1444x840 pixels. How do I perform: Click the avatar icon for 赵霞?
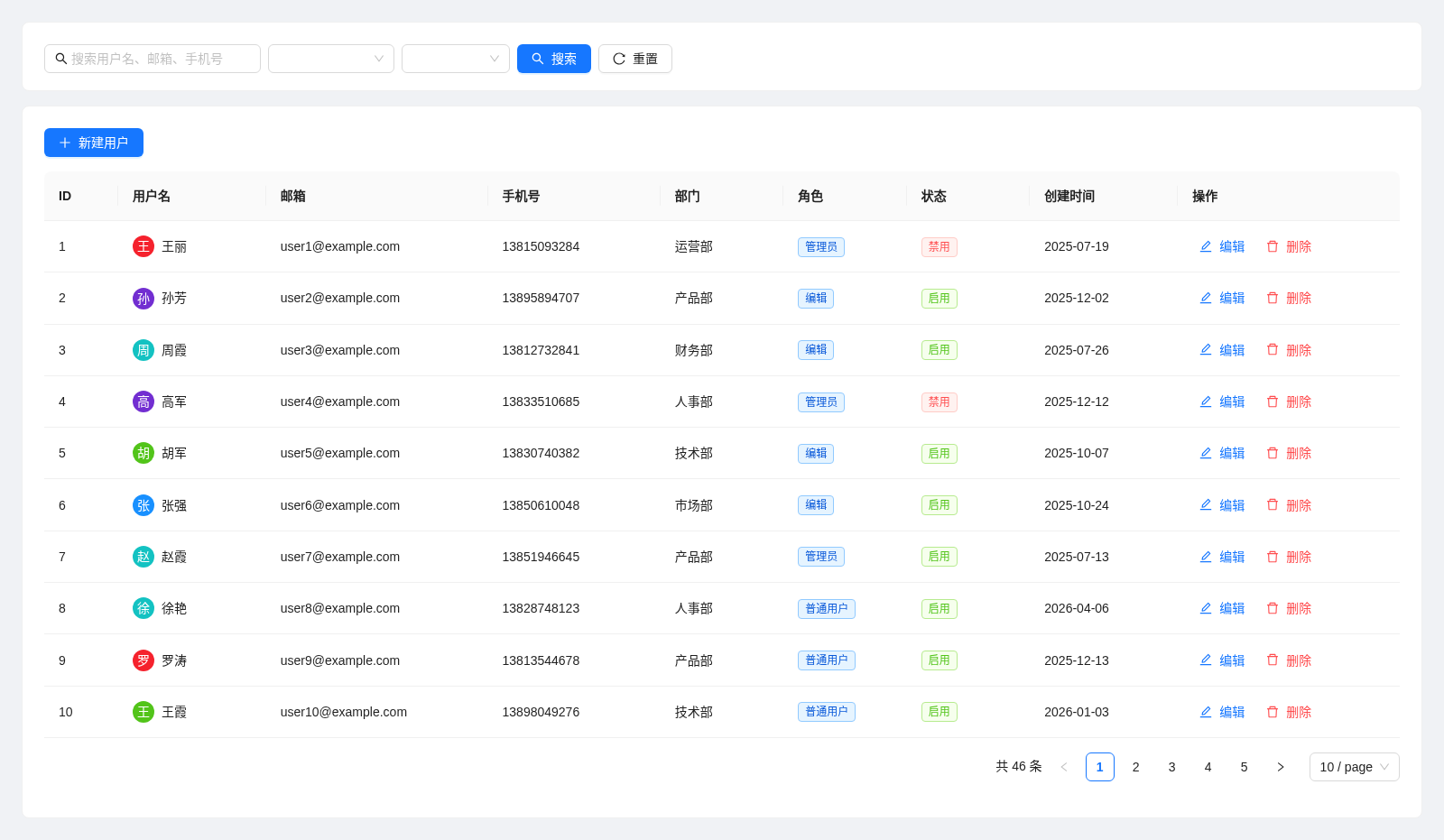click(x=143, y=557)
